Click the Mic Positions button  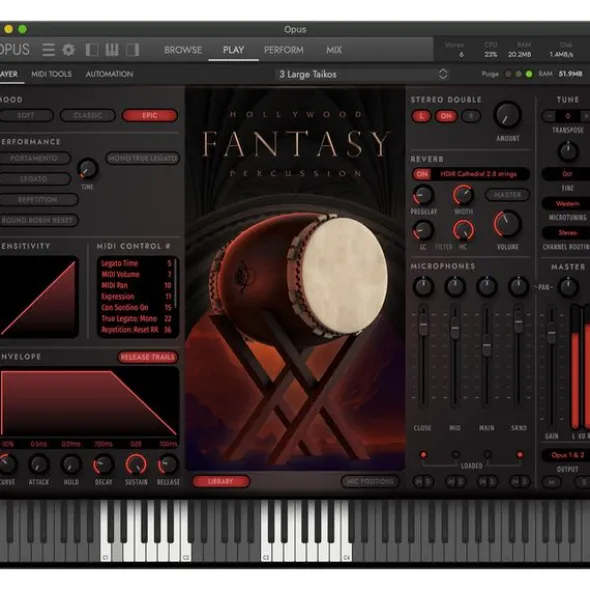370,481
